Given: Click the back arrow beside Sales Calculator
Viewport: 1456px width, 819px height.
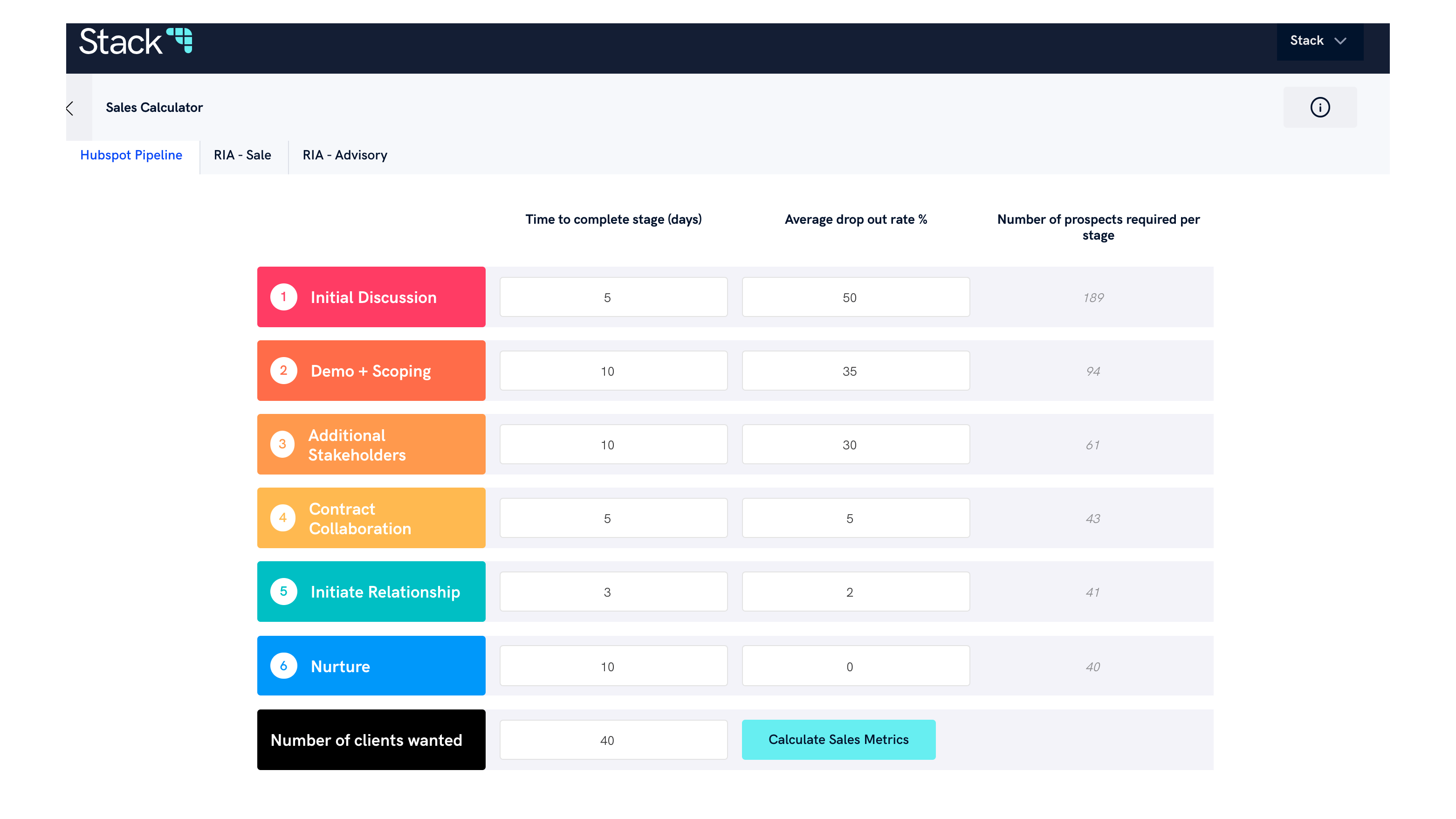Looking at the screenshot, I should point(70,108).
